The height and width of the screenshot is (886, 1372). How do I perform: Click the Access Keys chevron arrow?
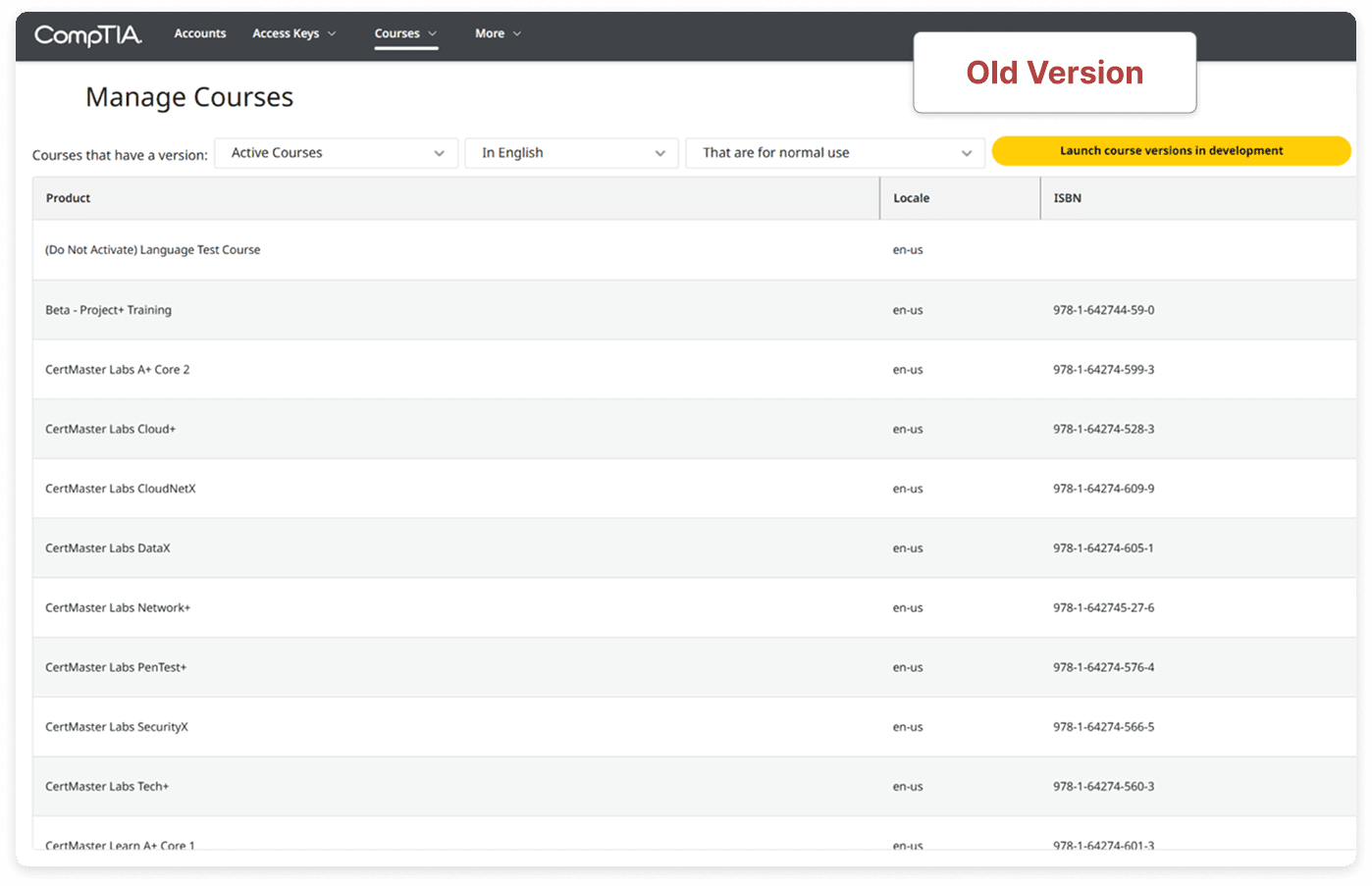(332, 33)
